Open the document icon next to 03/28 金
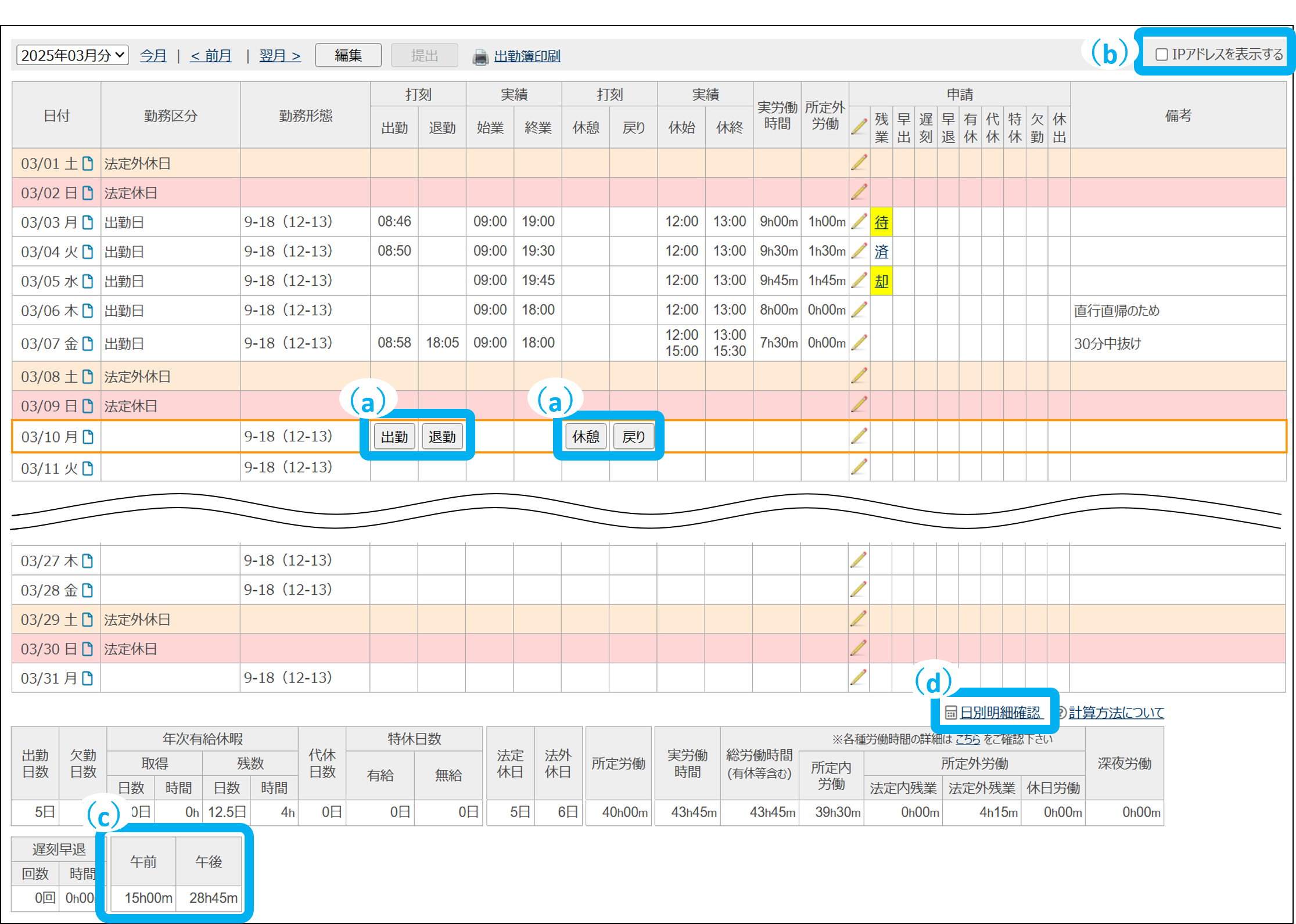Viewport: 1296px width, 924px height. pyautogui.click(x=88, y=590)
